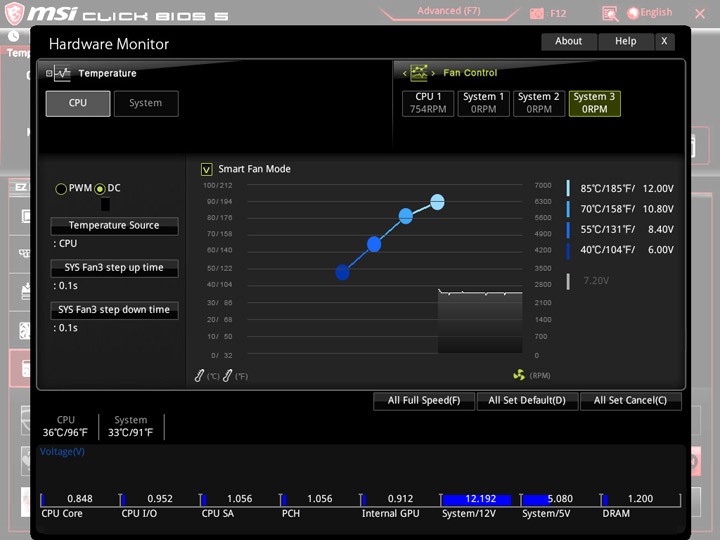Choose the System 3 fan
The width and height of the screenshot is (720, 540).
594,103
